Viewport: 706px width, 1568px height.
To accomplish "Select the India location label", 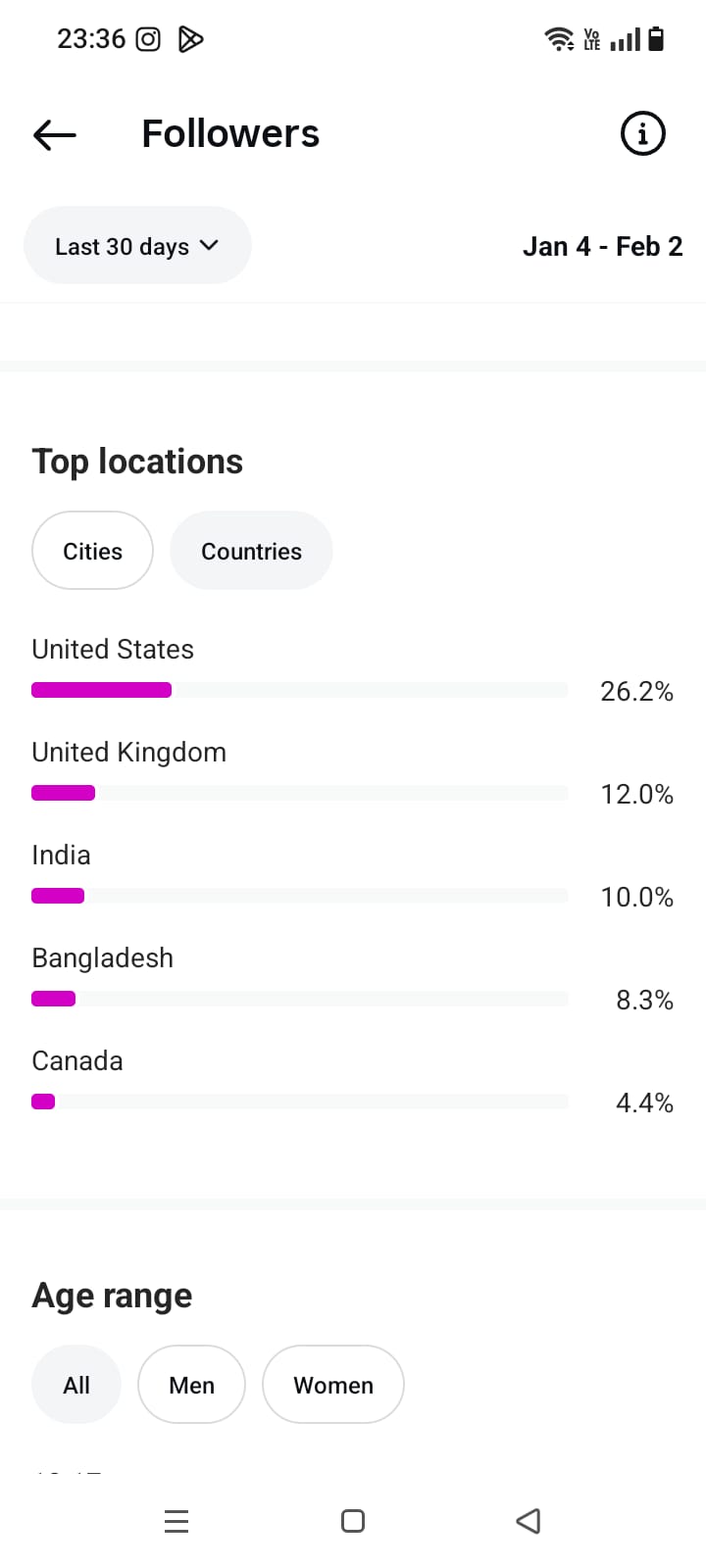I will [x=61, y=856].
